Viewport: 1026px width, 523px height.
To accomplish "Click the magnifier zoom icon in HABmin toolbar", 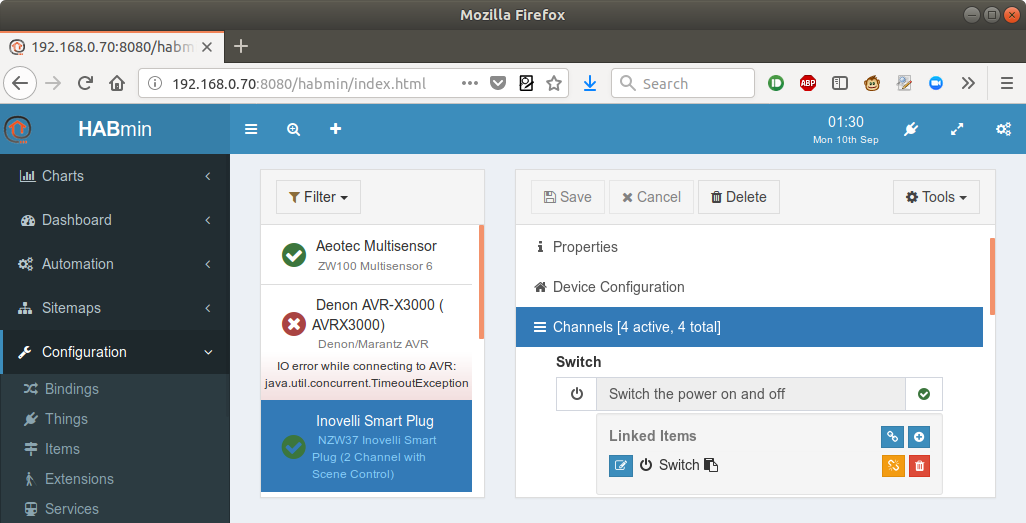I will (x=293, y=130).
